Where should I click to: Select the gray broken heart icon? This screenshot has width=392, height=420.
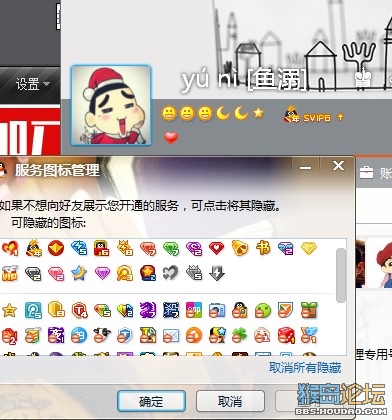171,273
